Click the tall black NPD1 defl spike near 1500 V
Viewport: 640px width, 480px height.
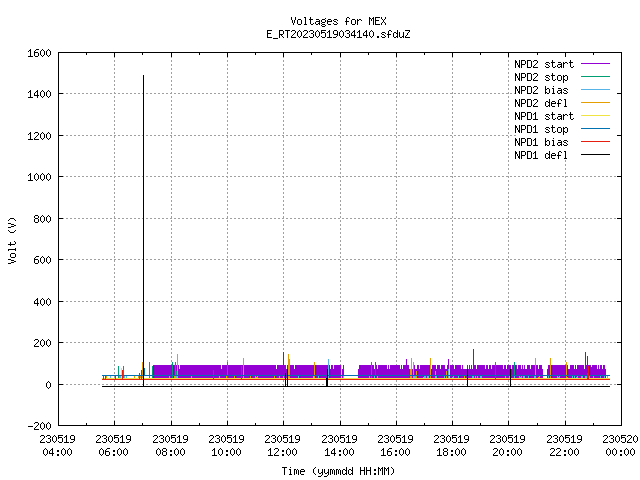click(x=143, y=229)
